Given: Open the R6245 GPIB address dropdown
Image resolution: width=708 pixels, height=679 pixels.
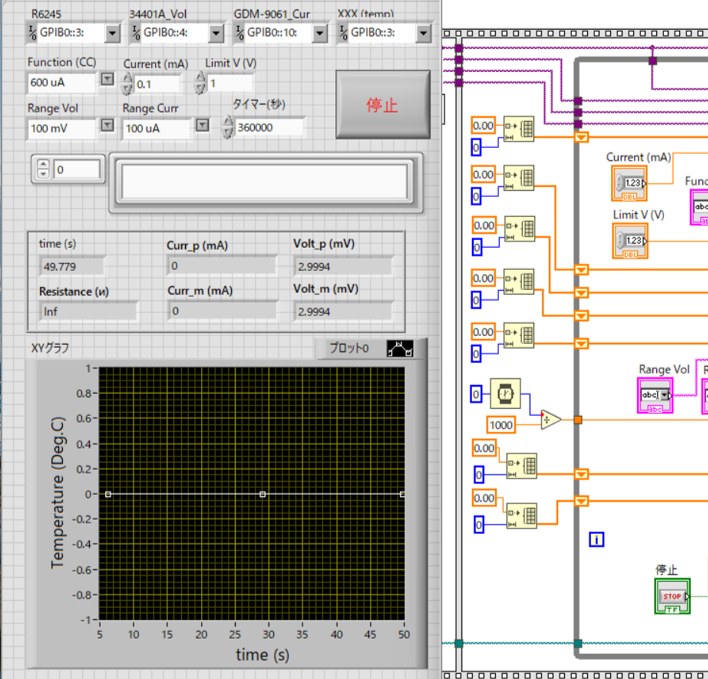Looking at the screenshot, I should (111, 33).
